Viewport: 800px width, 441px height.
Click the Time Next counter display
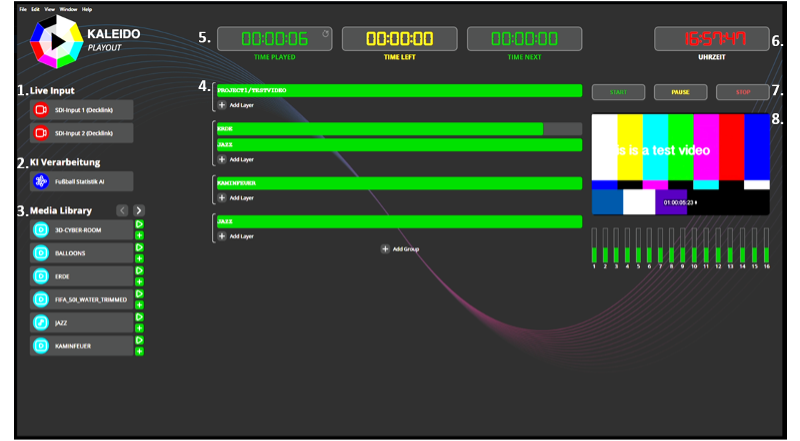(524, 39)
